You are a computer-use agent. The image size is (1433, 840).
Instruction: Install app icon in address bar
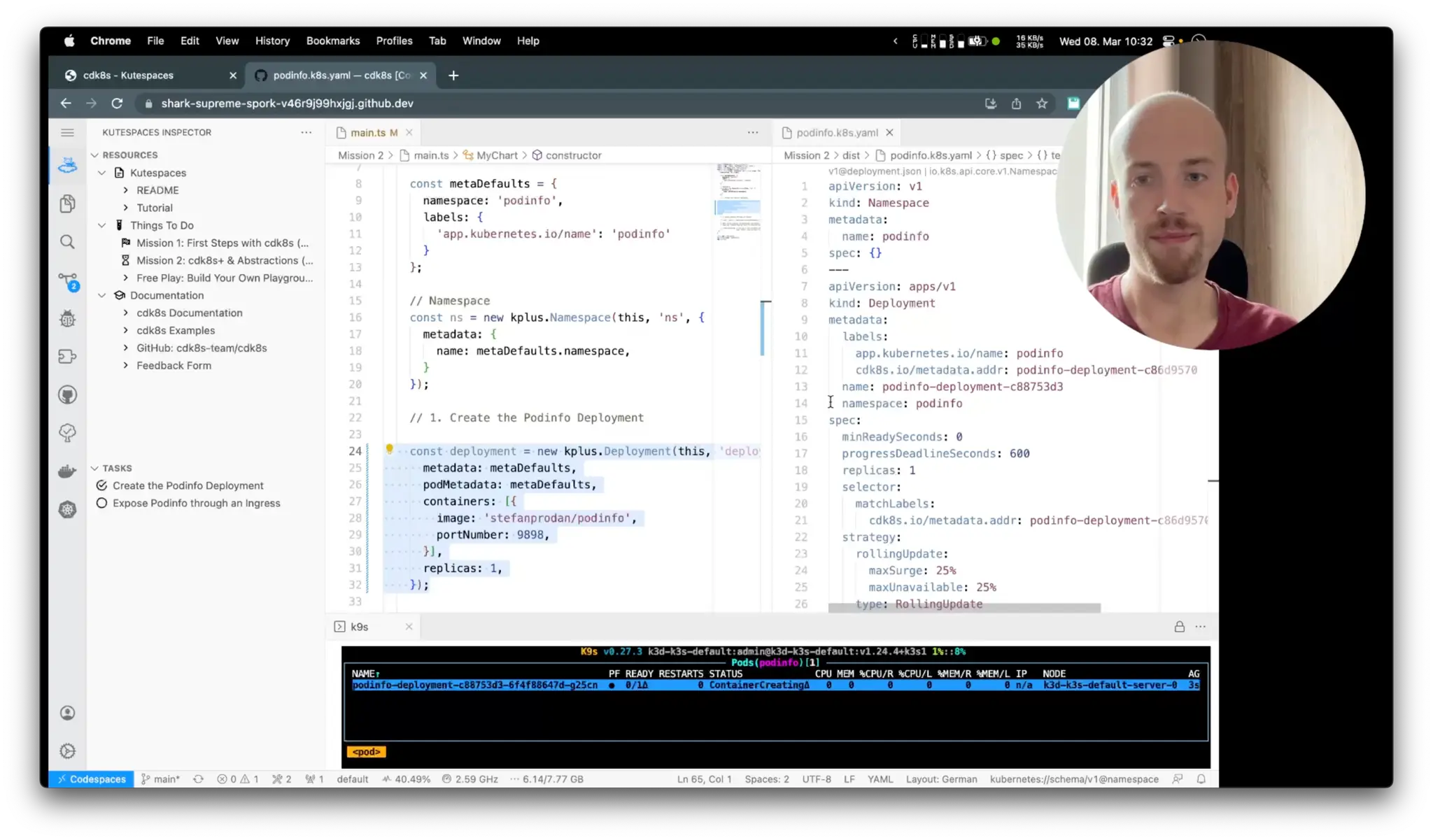point(990,104)
